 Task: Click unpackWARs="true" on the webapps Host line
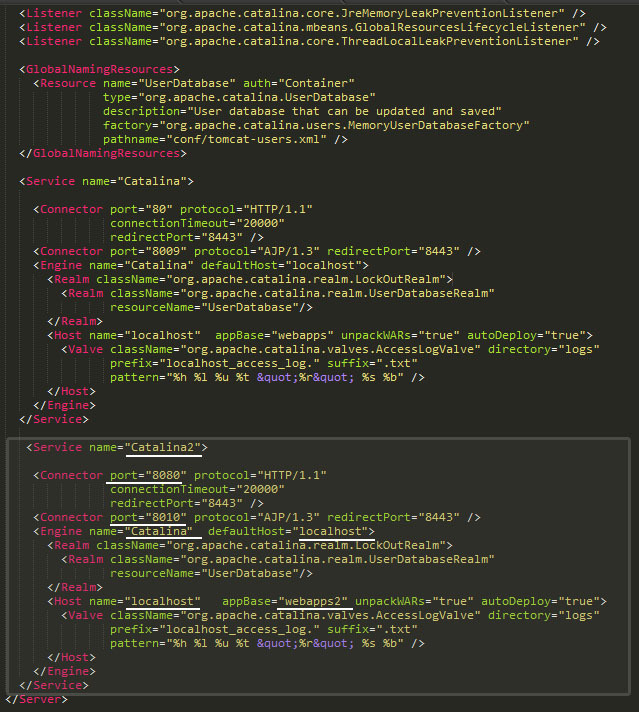point(400,335)
